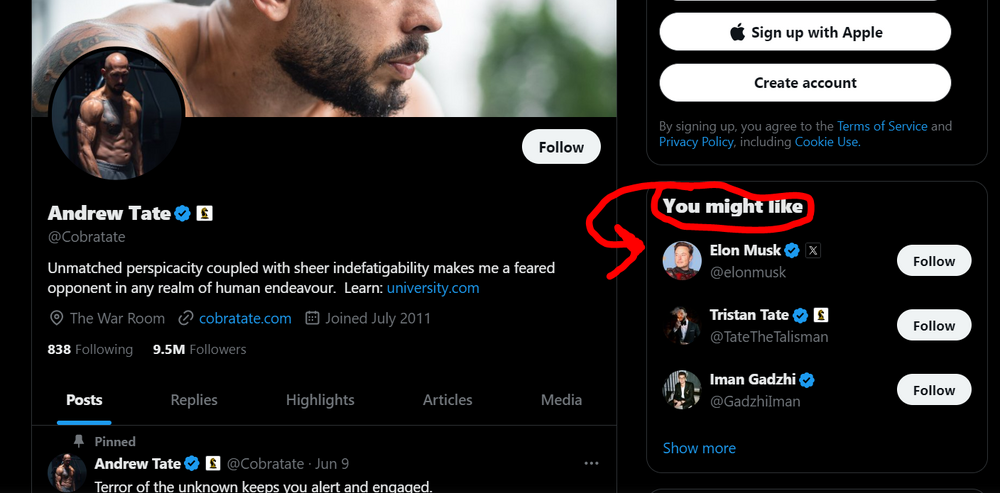Click the chess affiliate badge on Andrew Tate's profile
The width and height of the screenshot is (1000, 493).
pos(205,213)
